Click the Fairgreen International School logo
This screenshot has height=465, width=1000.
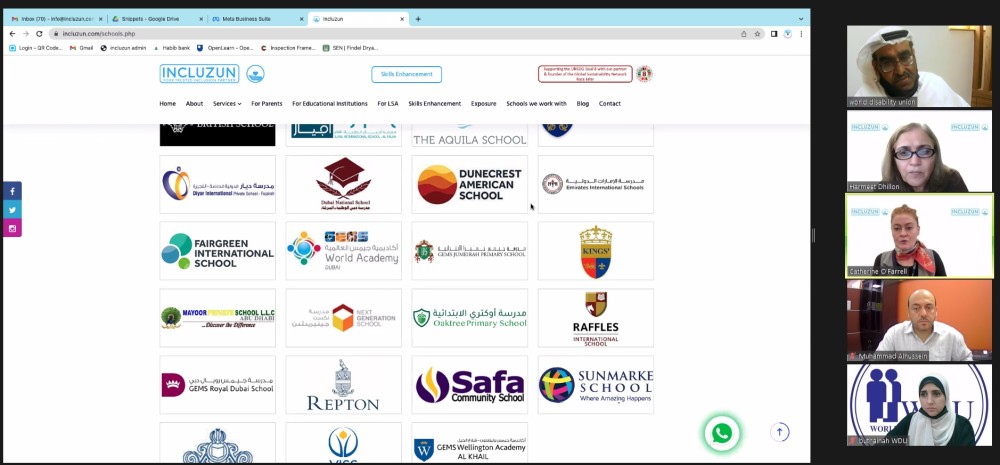pos(217,251)
